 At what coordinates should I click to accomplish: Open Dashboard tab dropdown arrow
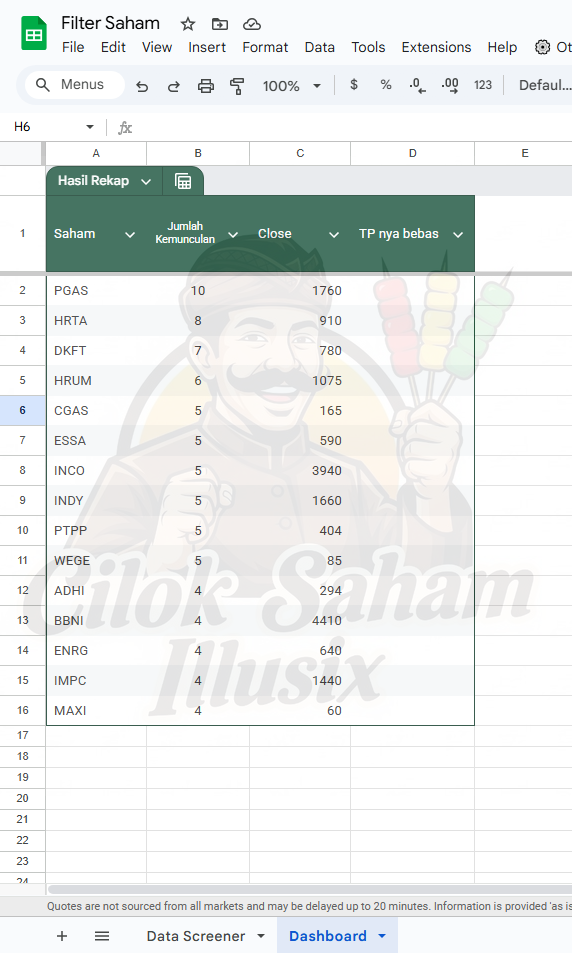[x=382, y=936]
